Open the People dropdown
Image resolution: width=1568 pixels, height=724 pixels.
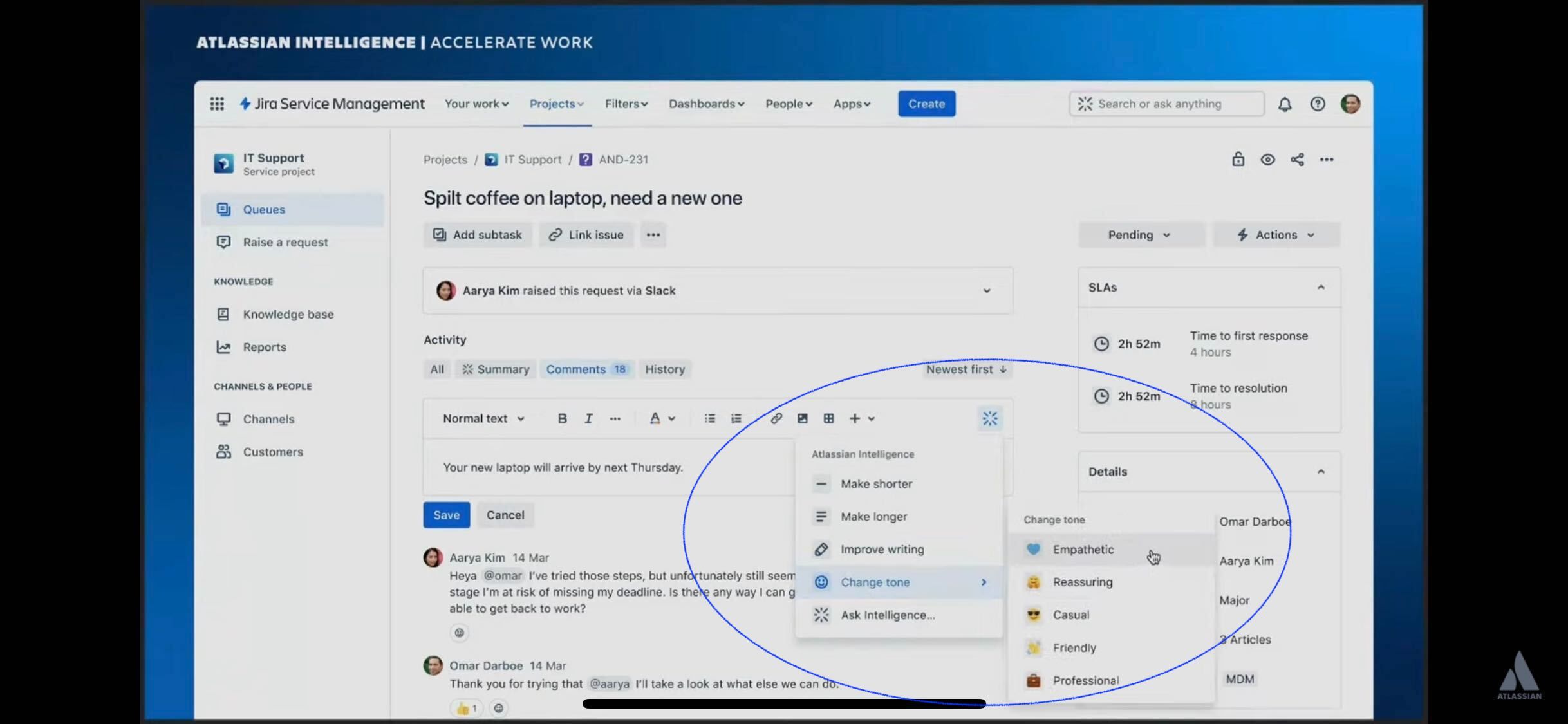pos(789,104)
